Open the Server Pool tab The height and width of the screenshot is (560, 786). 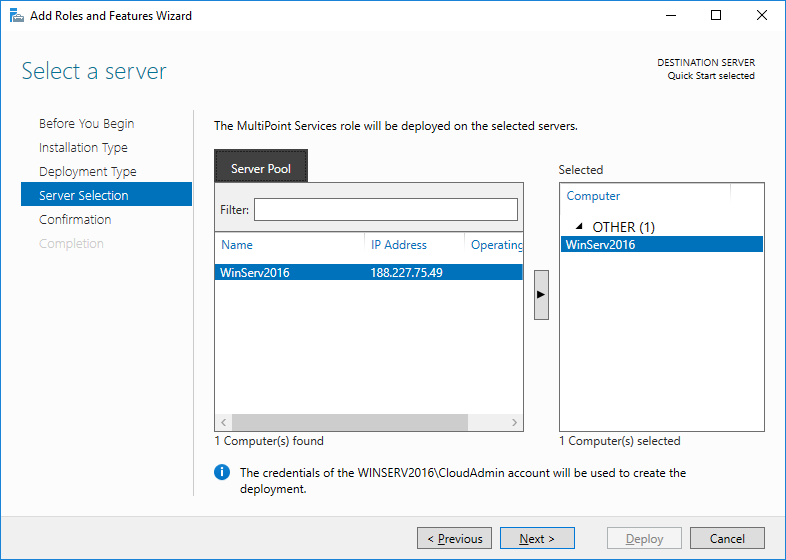click(261, 168)
